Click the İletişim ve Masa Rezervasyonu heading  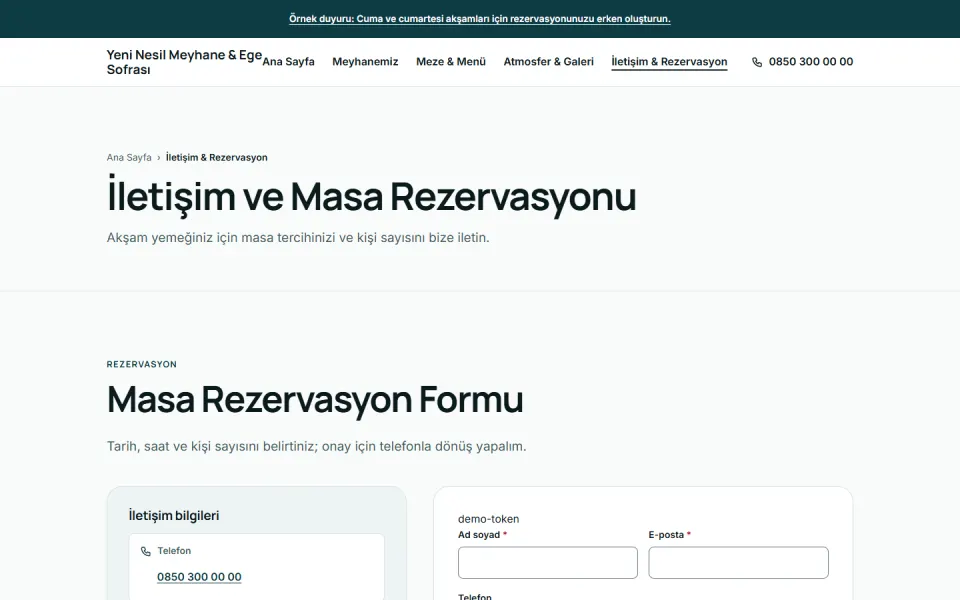[x=372, y=197]
